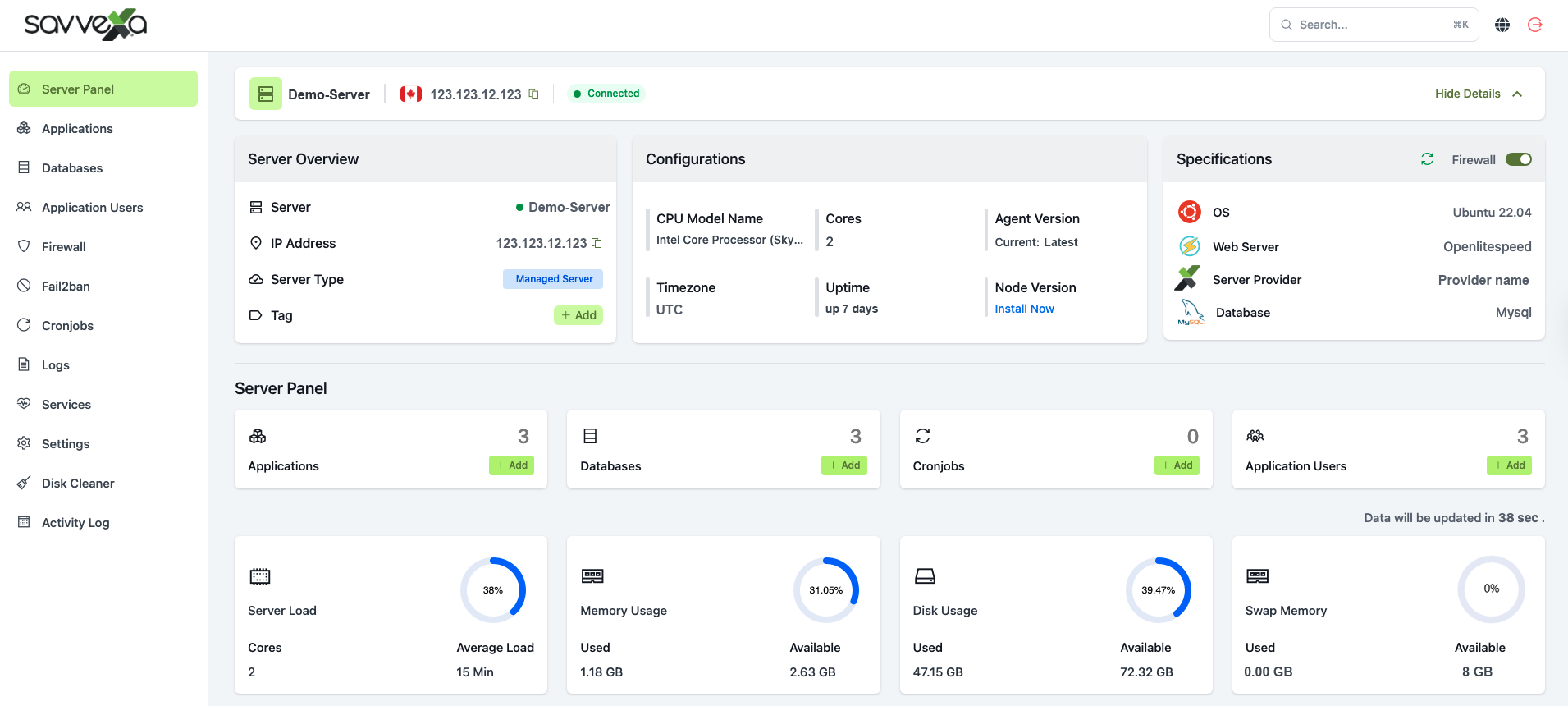This screenshot has height=706, width=1568.
Task: Add a new application user
Action: point(1509,465)
